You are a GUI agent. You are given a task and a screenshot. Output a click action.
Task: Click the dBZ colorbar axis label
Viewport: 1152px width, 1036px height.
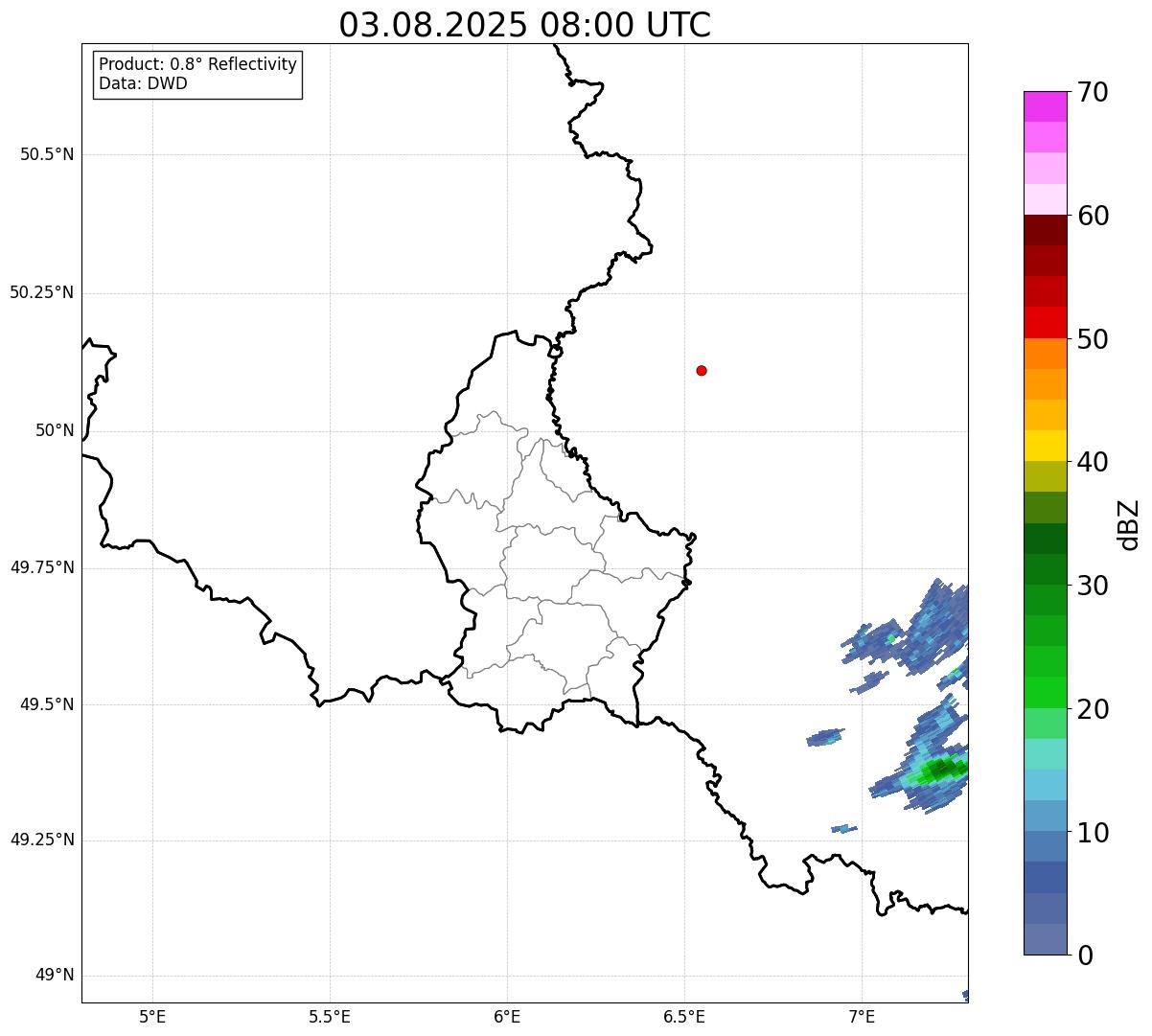(x=1129, y=524)
